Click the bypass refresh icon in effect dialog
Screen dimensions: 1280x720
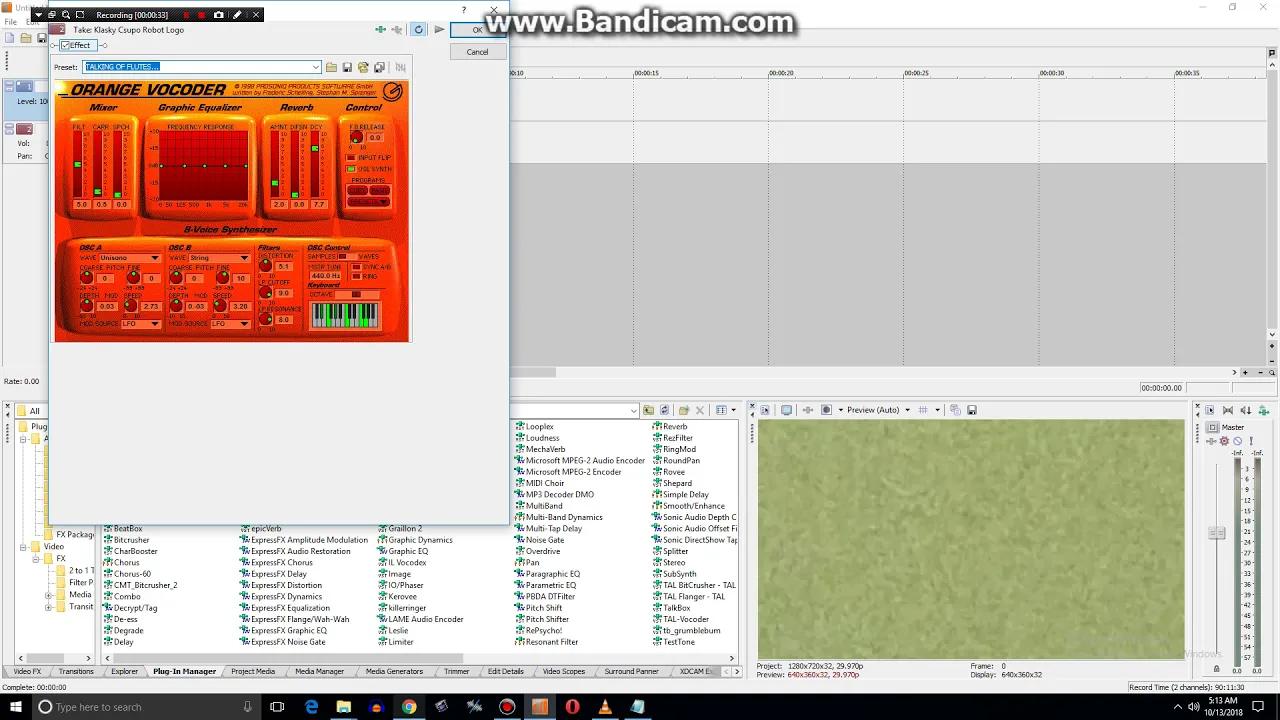419,30
